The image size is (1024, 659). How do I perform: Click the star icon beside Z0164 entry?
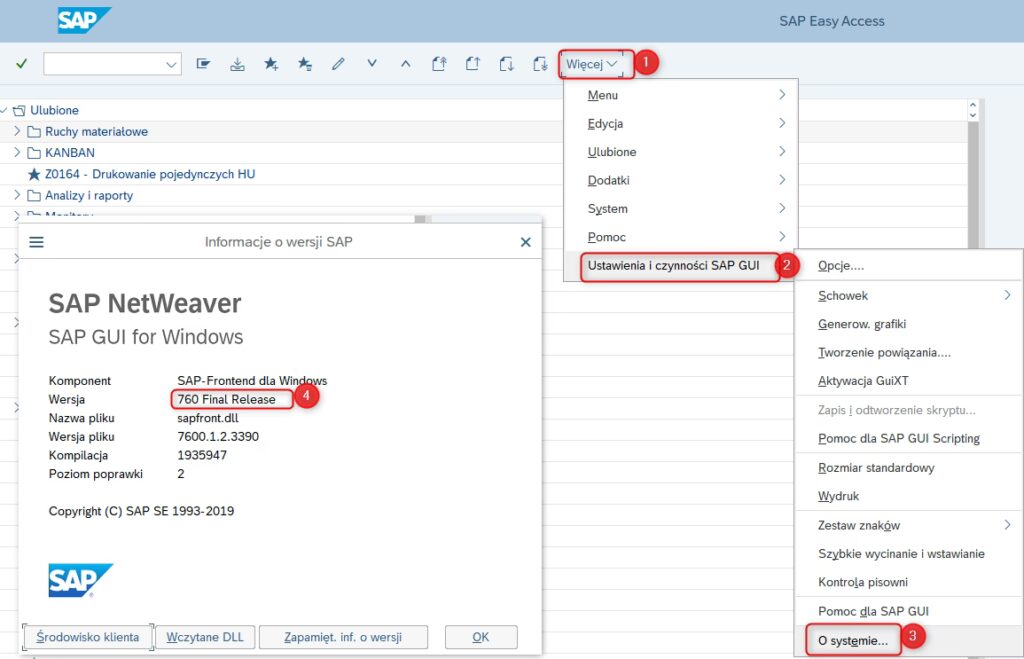pyautogui.click(x=34, y=174)
